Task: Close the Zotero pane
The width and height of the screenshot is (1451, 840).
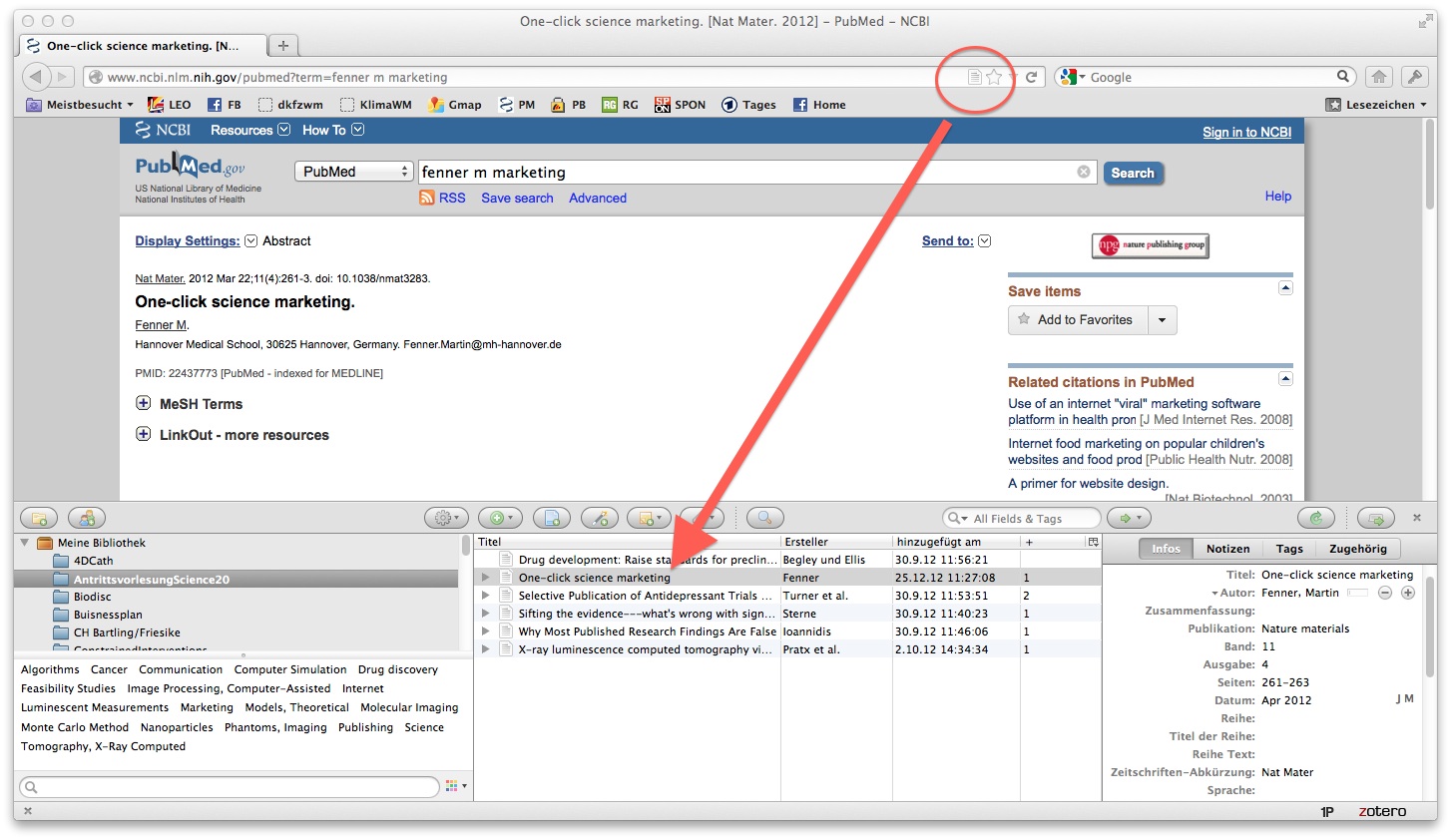Action: (x=1417, y=518)
